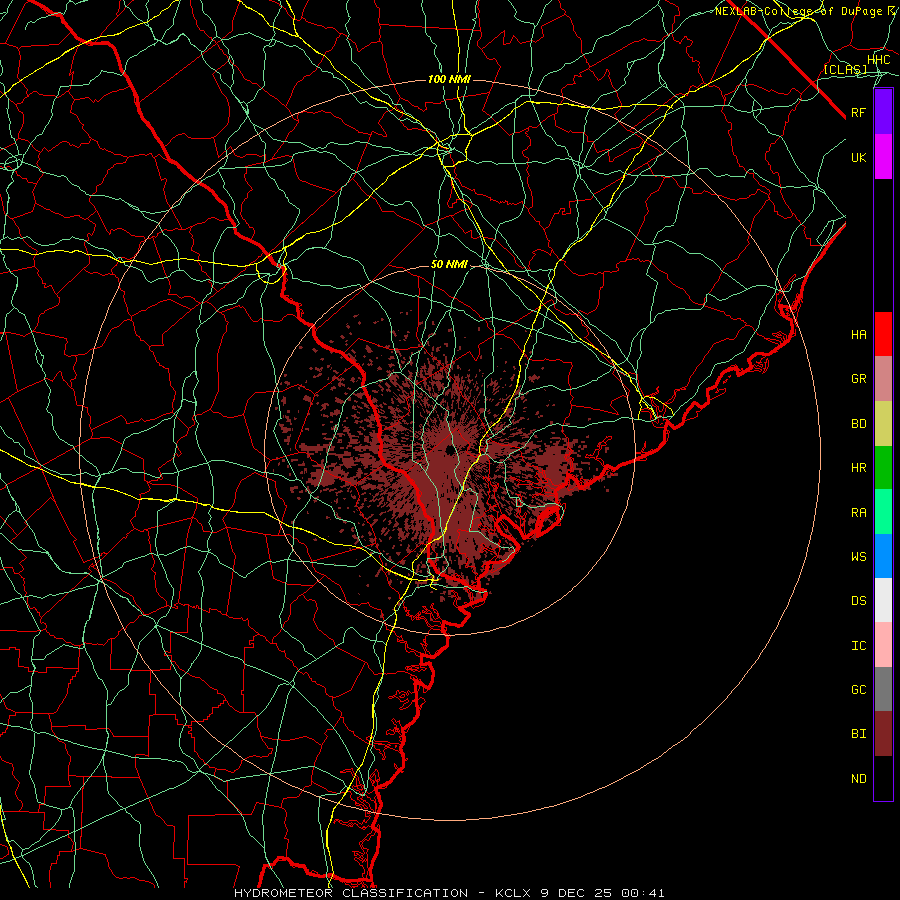
Task: Click the GR legend label
Action: click(x=859, y=379)
